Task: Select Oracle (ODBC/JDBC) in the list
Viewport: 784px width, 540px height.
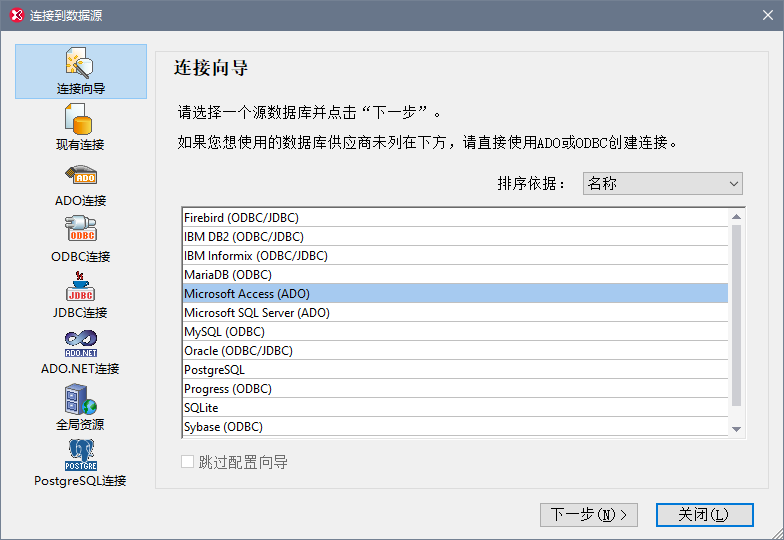Action: pos(455,350)
